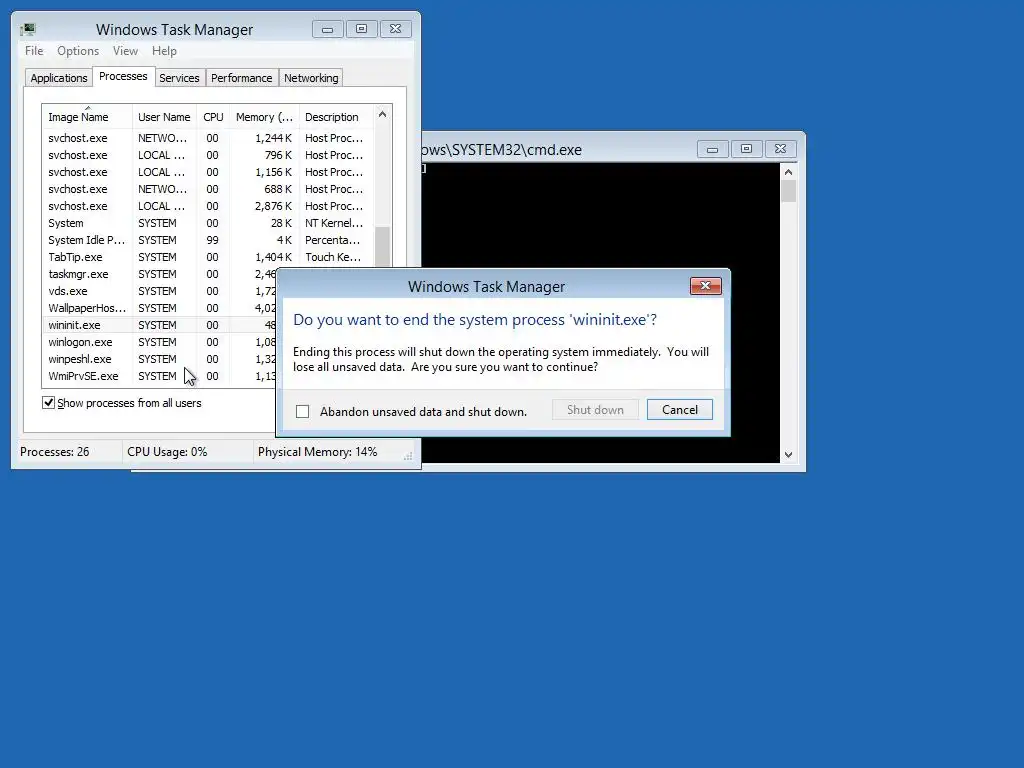Click the process list scrollbar thumb

pos(382,246)
